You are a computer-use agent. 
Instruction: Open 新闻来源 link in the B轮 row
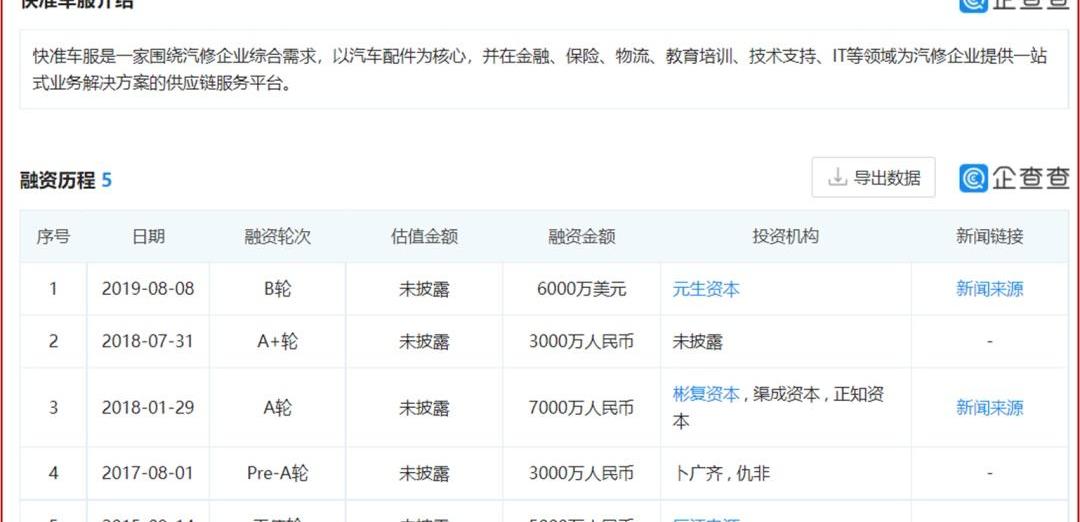tap(989, 289)
